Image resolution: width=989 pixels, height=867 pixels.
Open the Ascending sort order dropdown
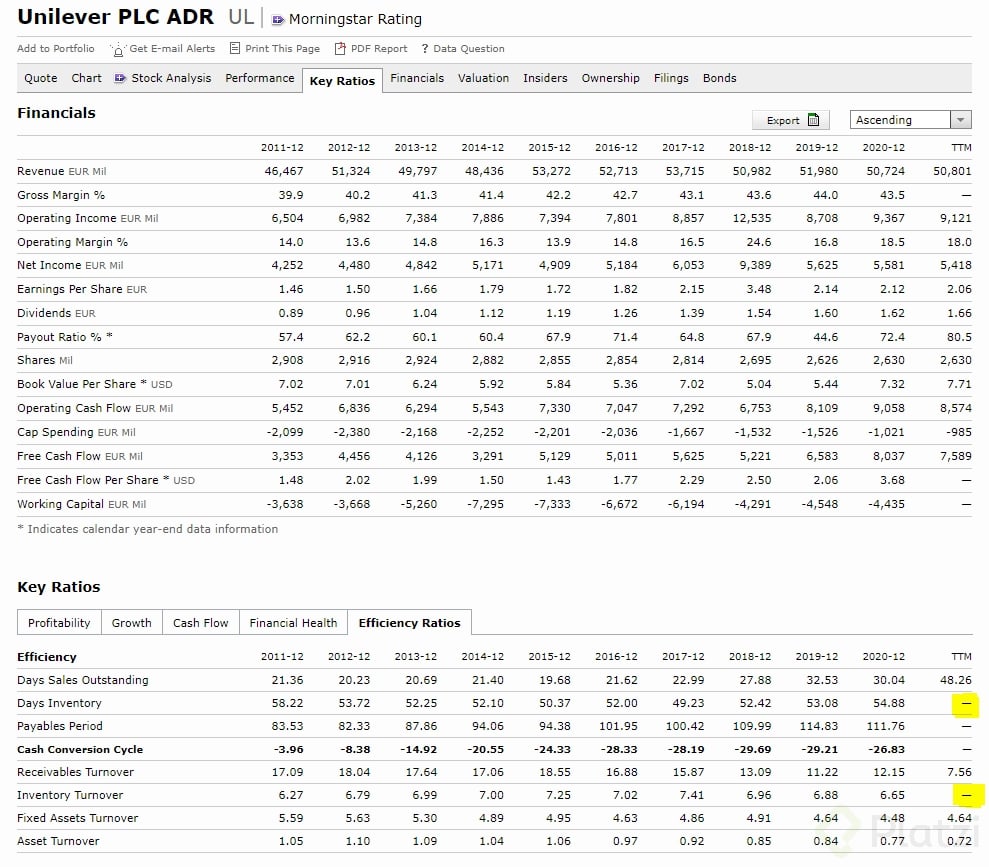(x=910, y=120)
